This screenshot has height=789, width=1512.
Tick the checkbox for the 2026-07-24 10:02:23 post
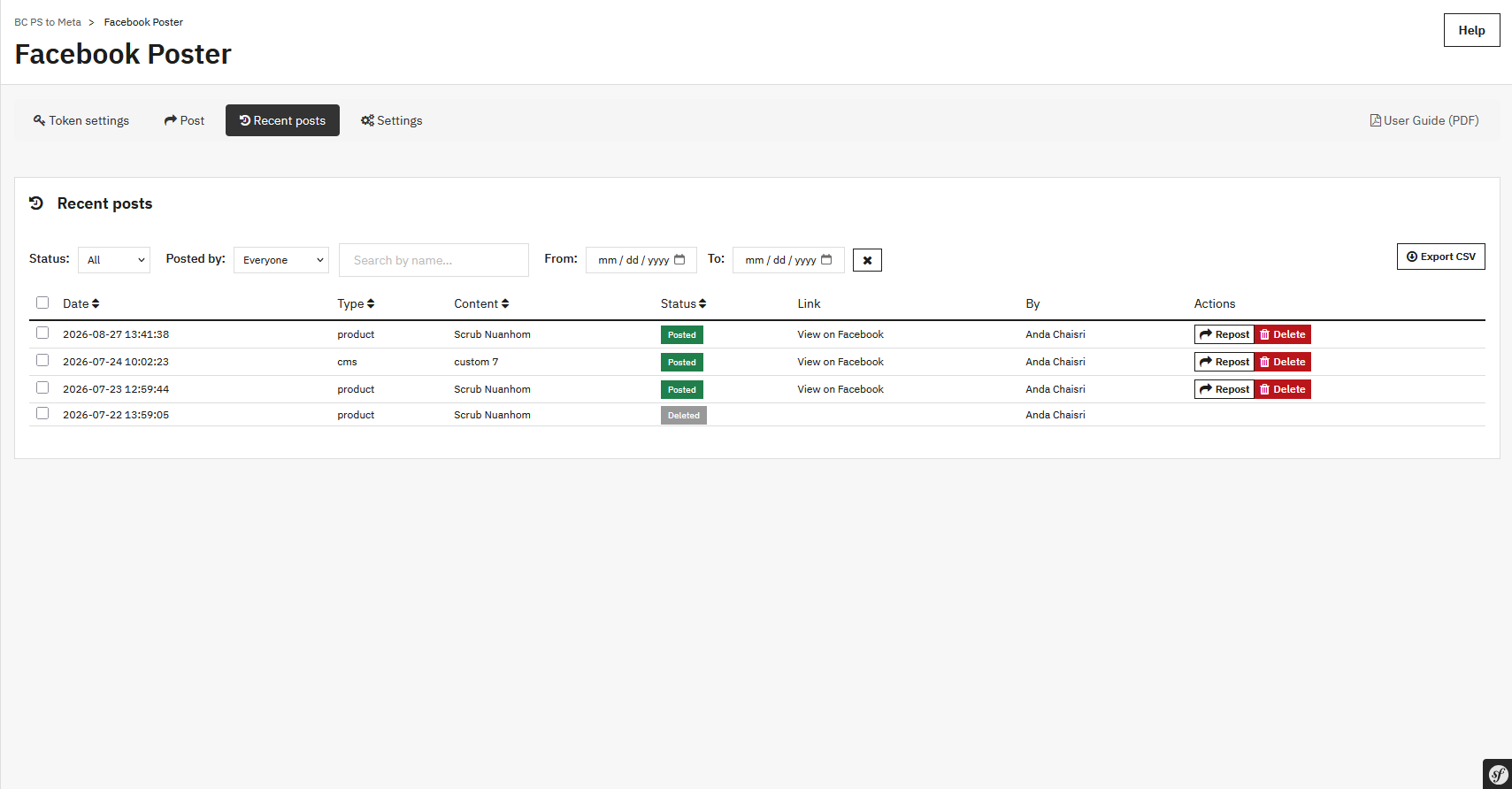point(42,360)
